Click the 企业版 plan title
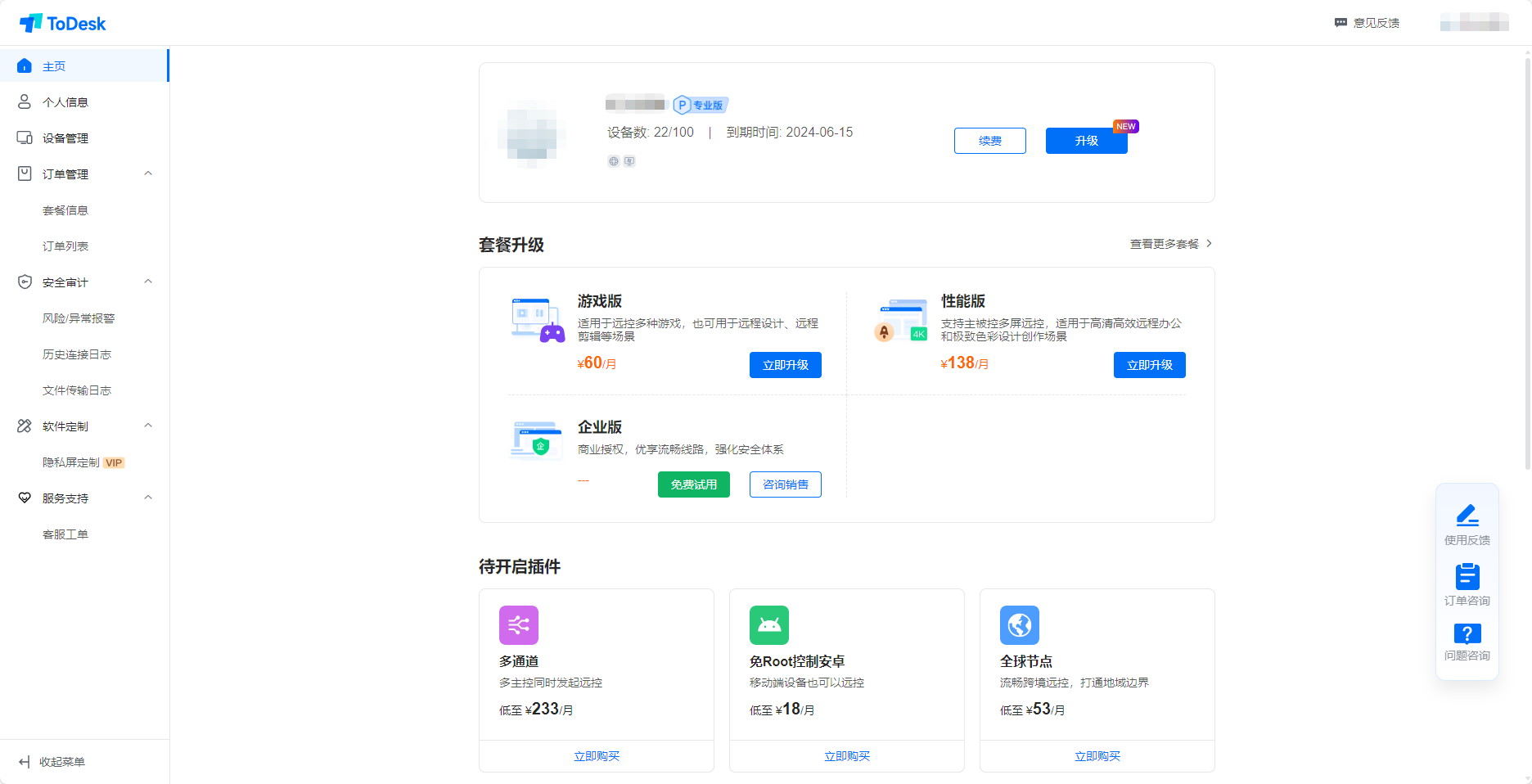 pyautogui.click(x=600, y=427)
